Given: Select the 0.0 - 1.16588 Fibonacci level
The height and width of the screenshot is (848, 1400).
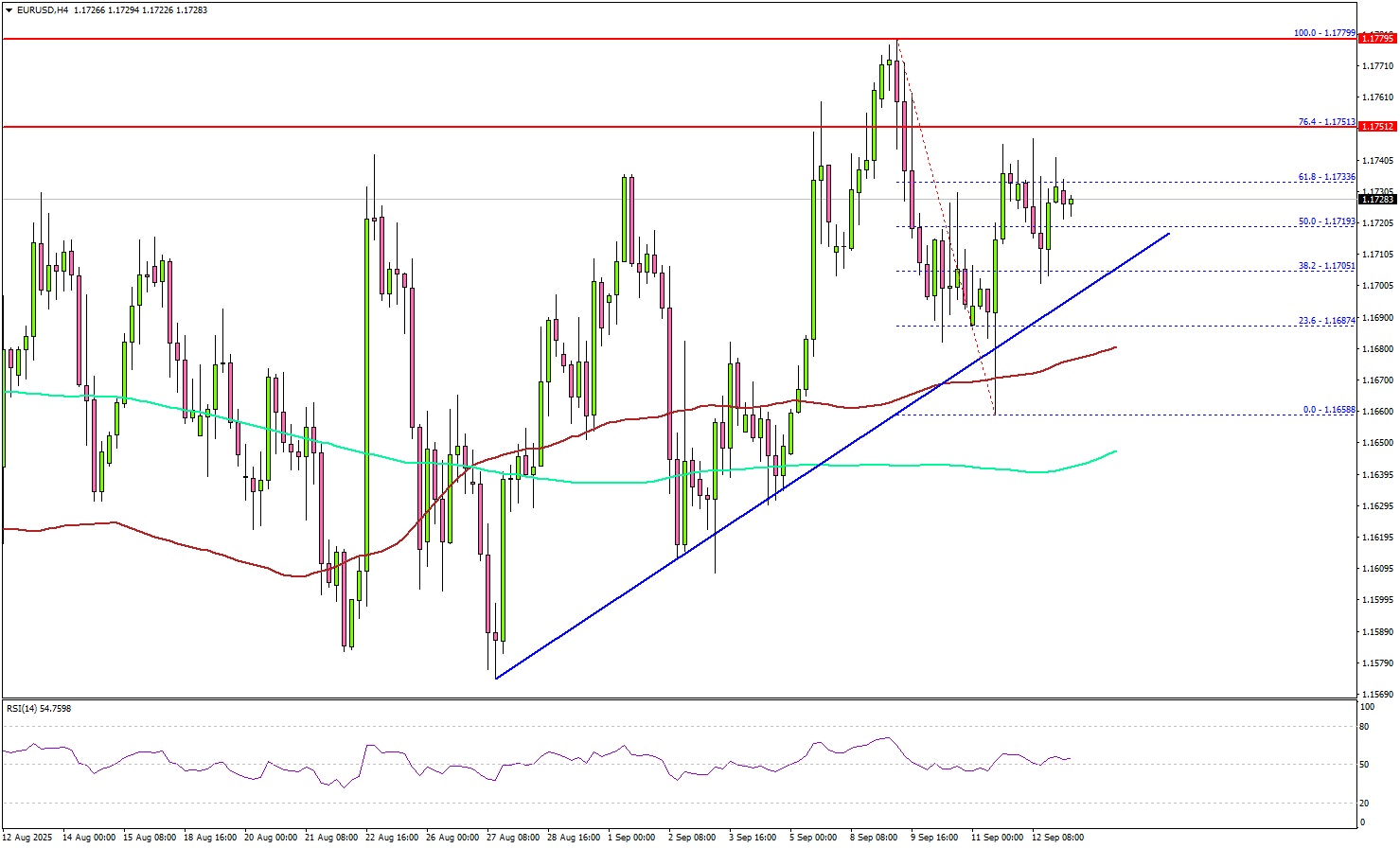Looking at the screenshot, I should click(1328, 410).
